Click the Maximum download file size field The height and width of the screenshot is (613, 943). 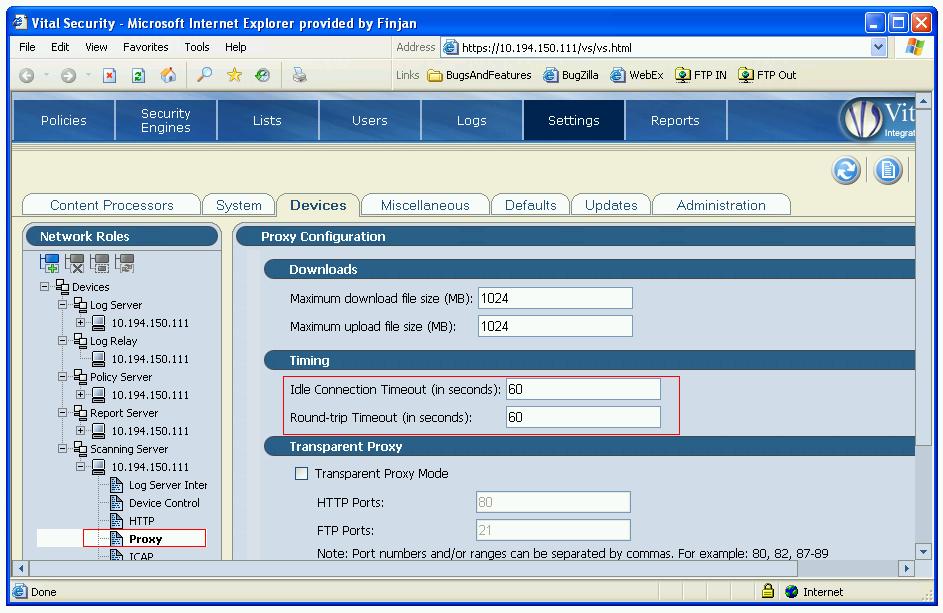click(x=555, y=298)
